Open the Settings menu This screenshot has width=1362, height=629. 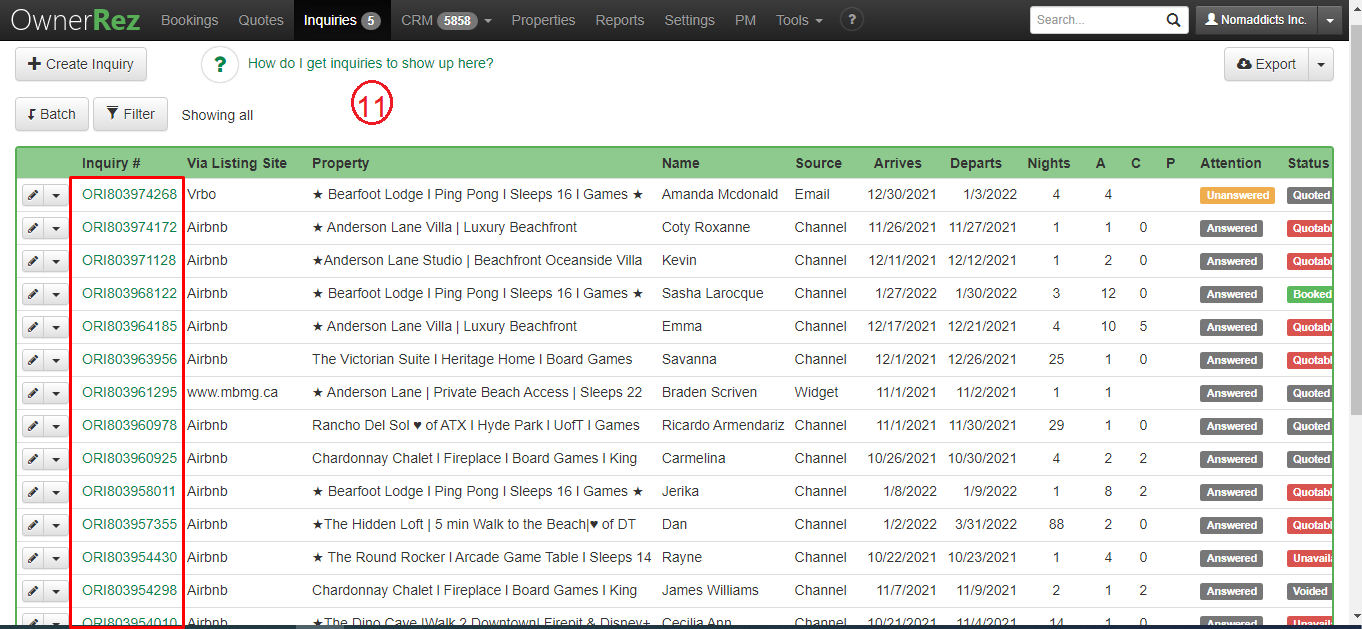coord(689,20)
